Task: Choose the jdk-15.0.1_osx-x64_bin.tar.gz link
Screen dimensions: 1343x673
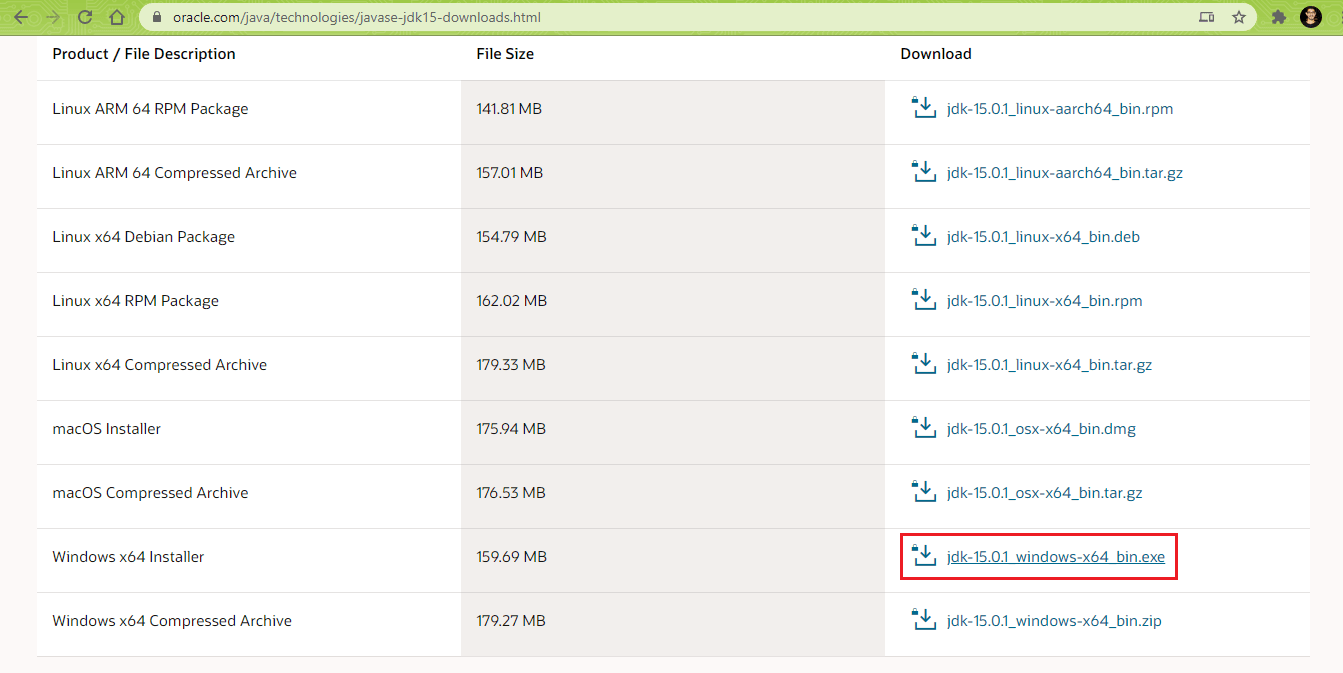Action: point(1044,493)
